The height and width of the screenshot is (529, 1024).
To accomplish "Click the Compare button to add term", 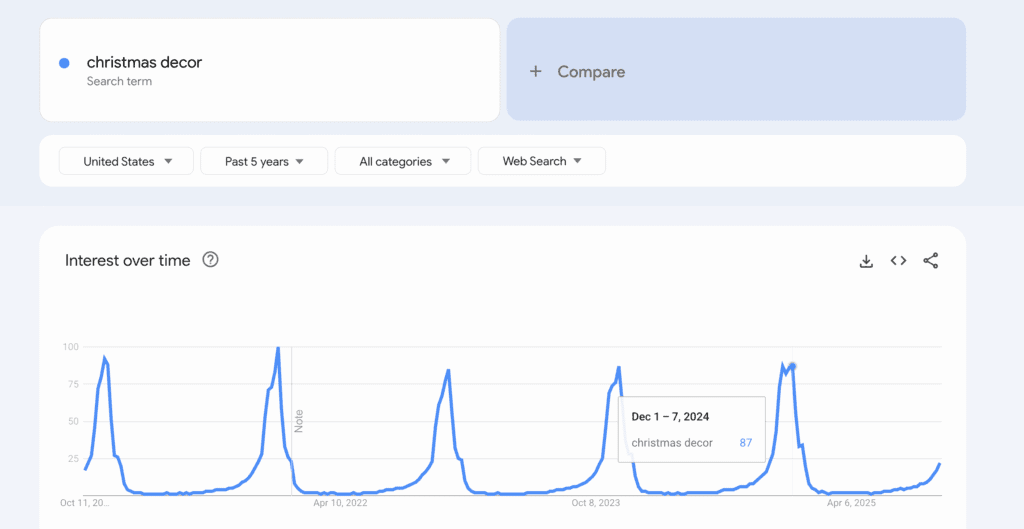I will click(x=736, y=69).
